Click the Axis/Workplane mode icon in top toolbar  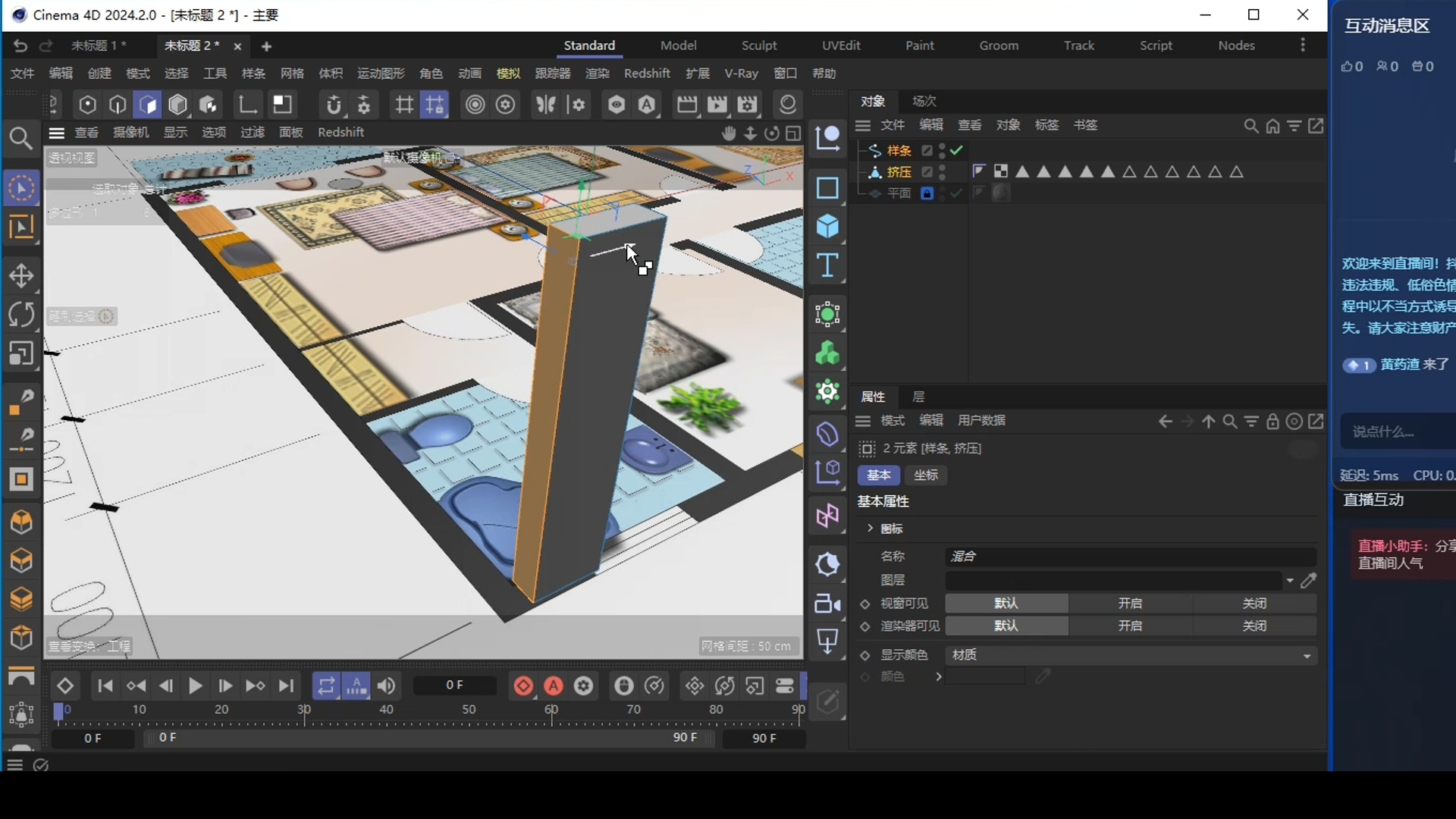click(x=248, y=105)
